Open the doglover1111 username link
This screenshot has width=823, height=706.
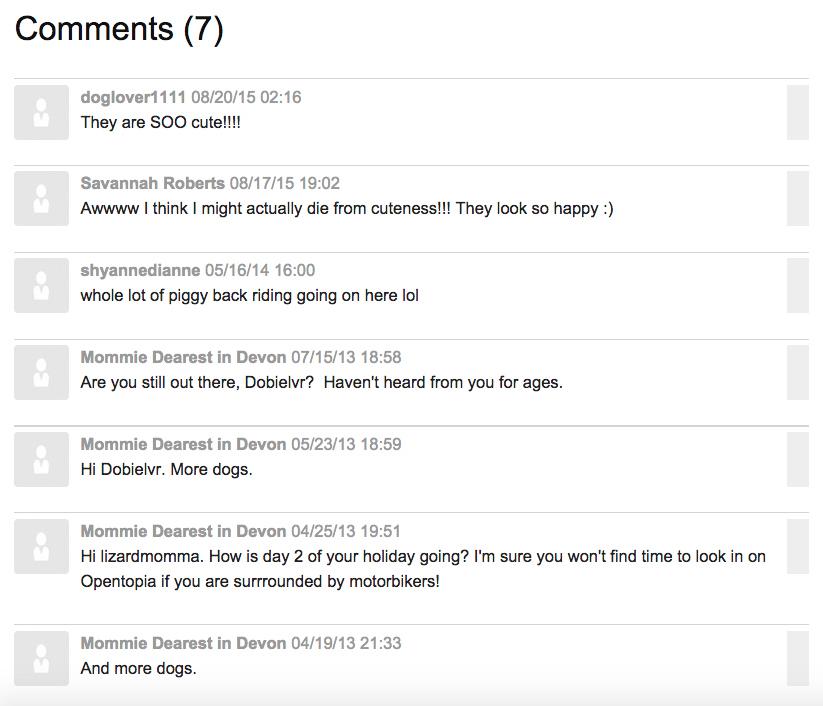(133, 97)
